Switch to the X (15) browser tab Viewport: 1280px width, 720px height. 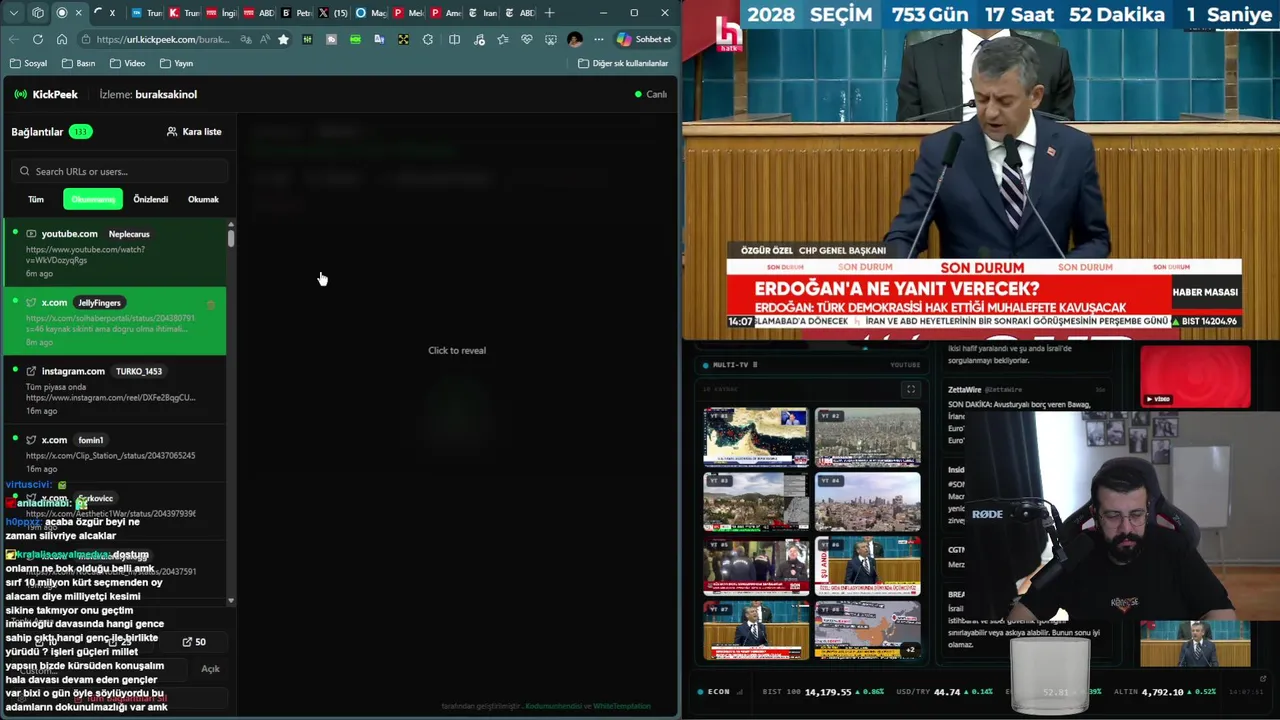pyautogui.click(x=334, y=13)
